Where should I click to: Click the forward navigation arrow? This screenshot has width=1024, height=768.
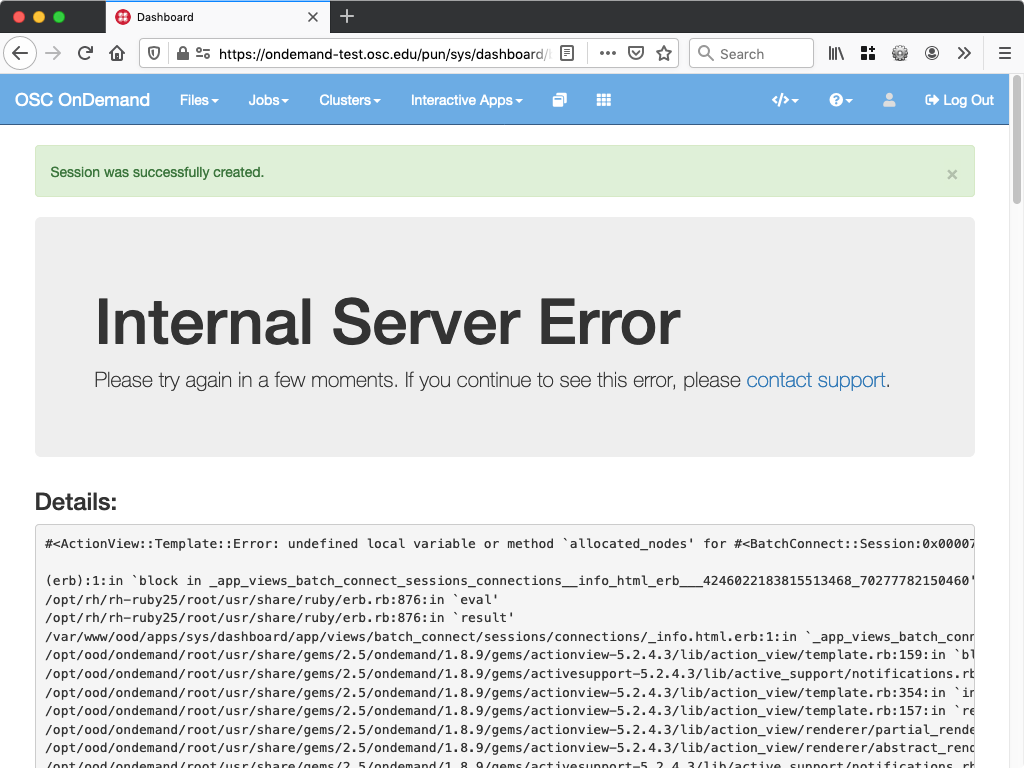[53, 53]
